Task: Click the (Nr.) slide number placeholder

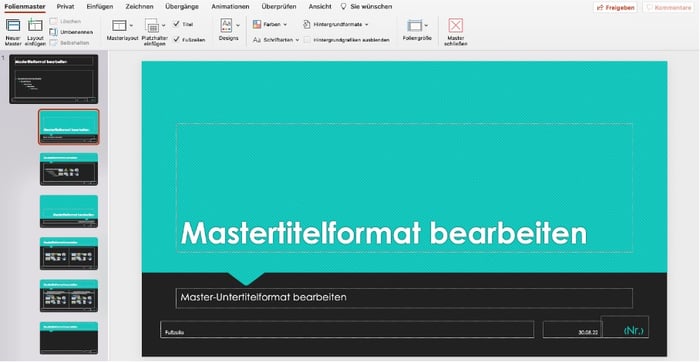Action: click(625, 327)
